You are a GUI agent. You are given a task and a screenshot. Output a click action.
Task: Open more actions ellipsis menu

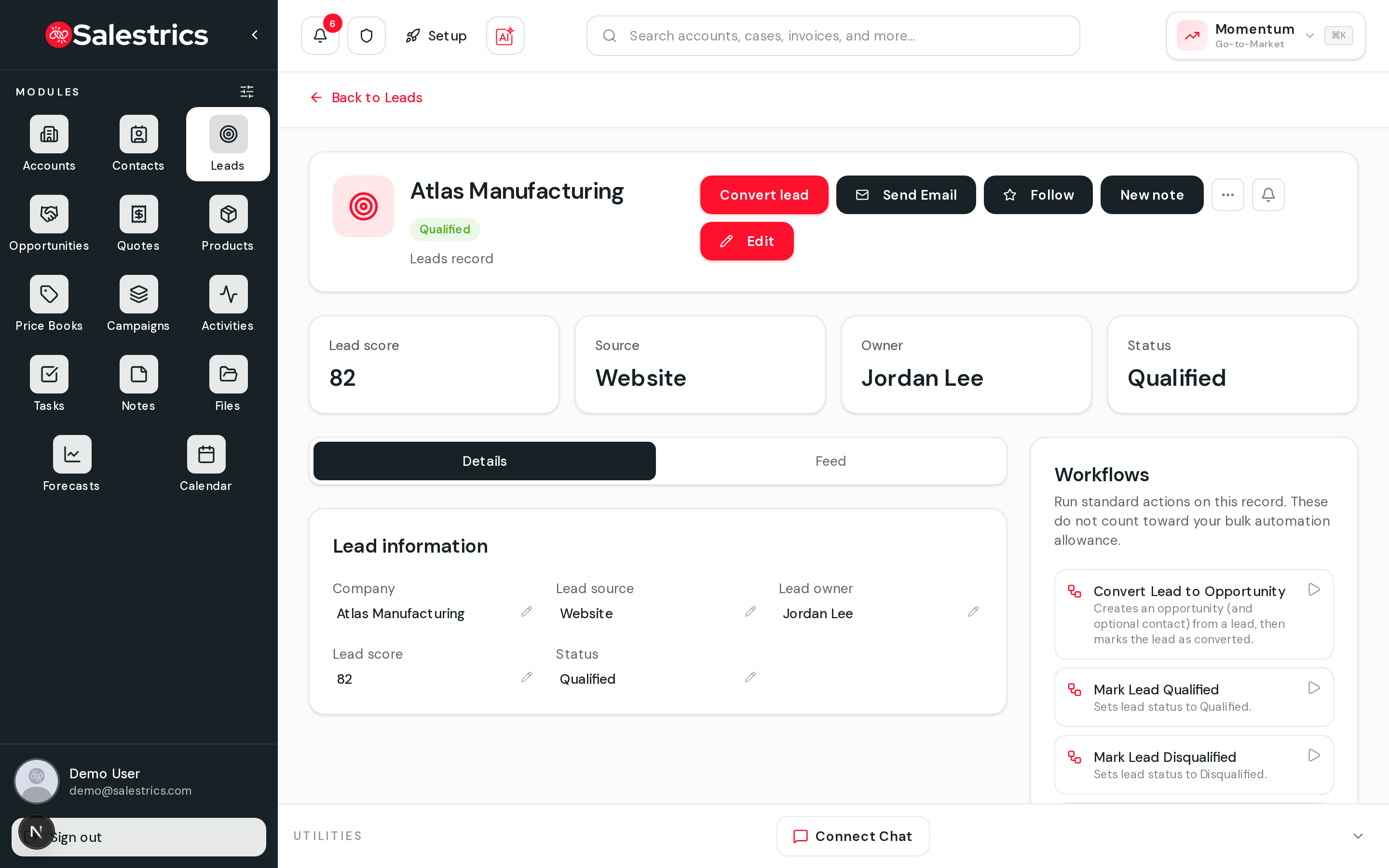point(1228,195)
